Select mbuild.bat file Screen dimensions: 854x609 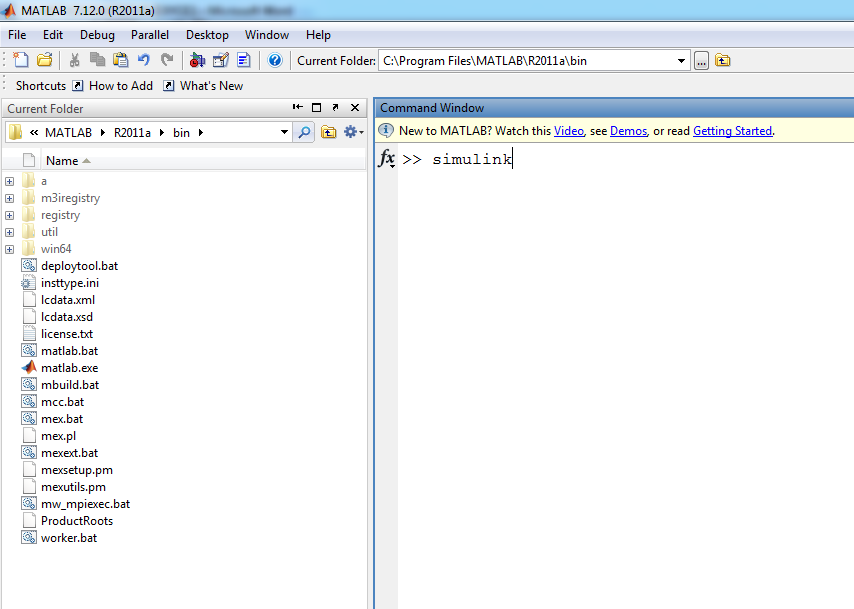(70, 385)
